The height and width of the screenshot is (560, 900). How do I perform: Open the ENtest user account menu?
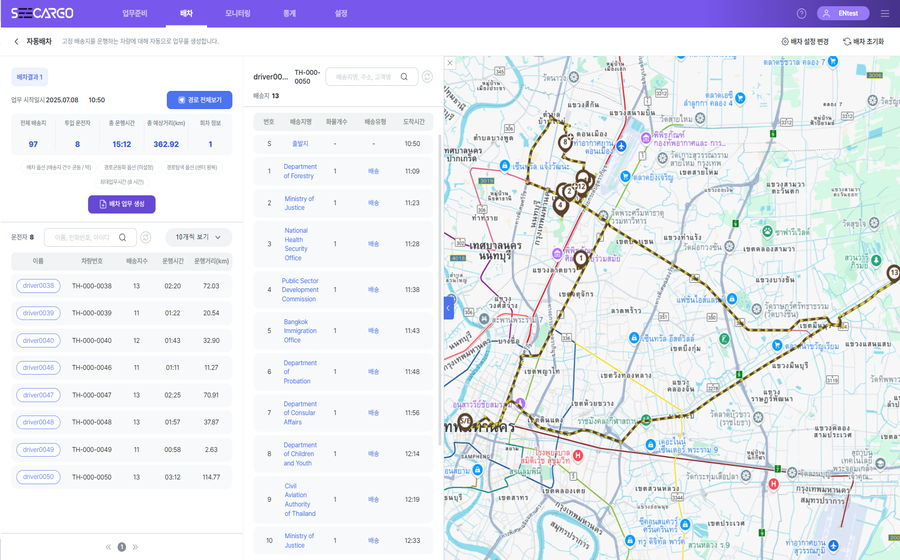pyautogui.click(x=843, y=13)
